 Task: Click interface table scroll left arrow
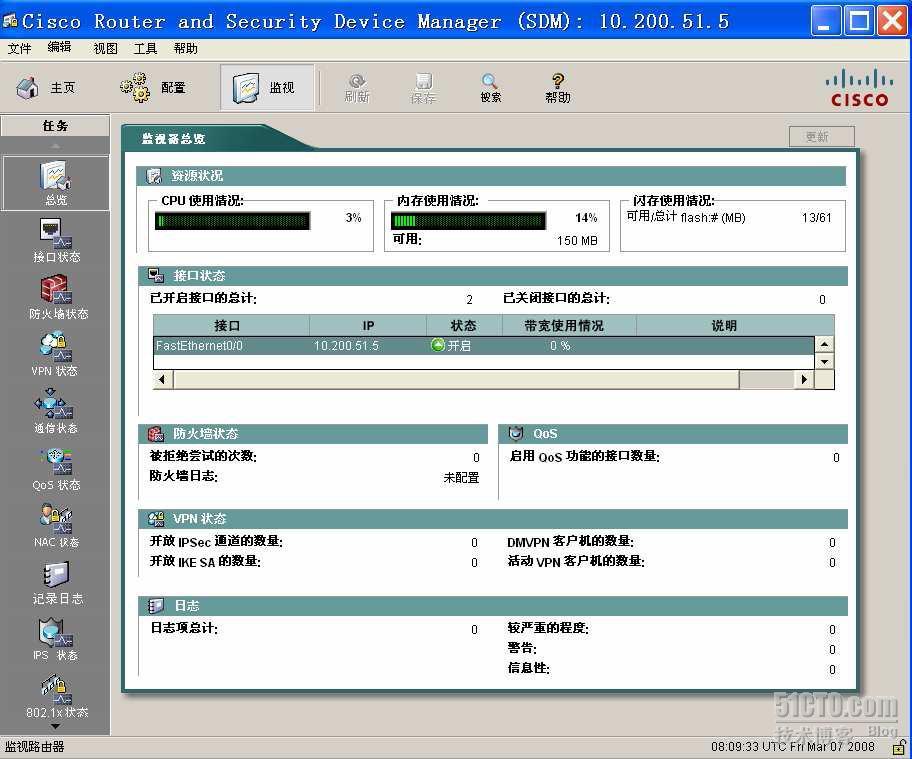162,379
